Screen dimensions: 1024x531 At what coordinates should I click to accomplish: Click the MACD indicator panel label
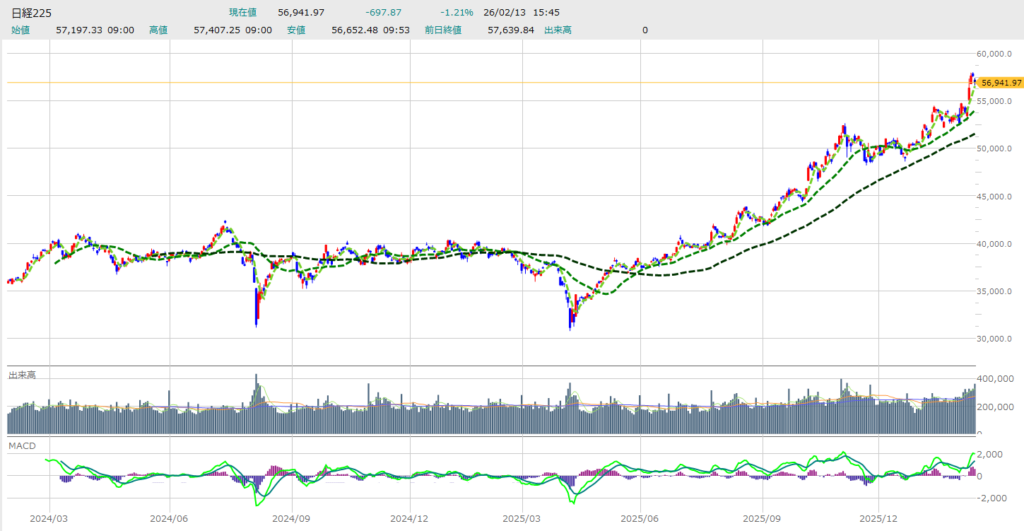pyautogui.click(x=21, y=444)
